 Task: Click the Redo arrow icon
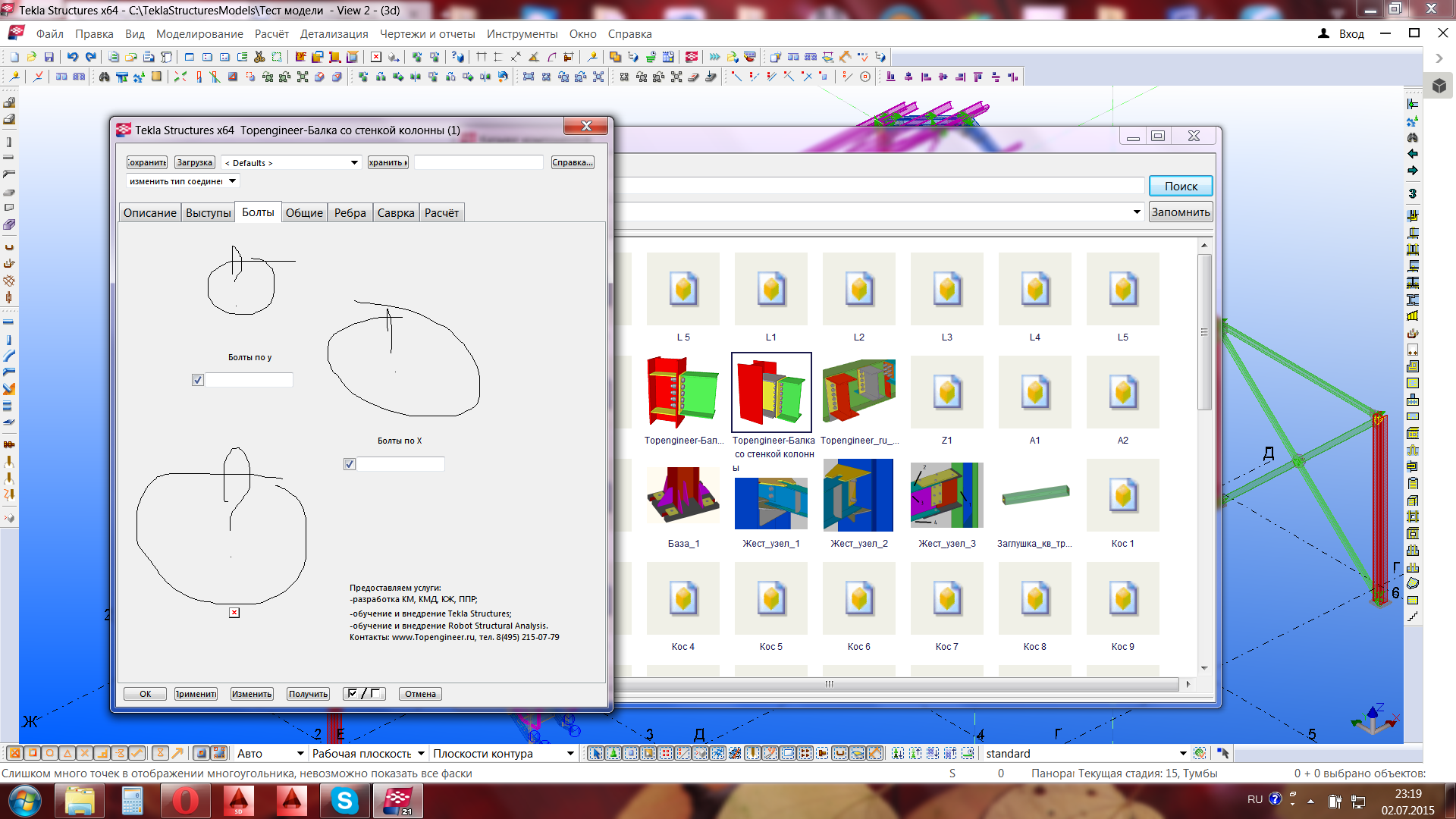point(91,57)
